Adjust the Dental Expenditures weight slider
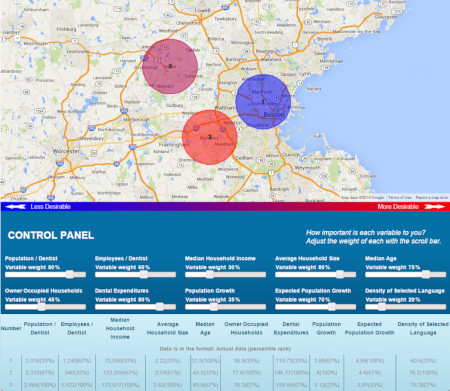 [160, 307]
